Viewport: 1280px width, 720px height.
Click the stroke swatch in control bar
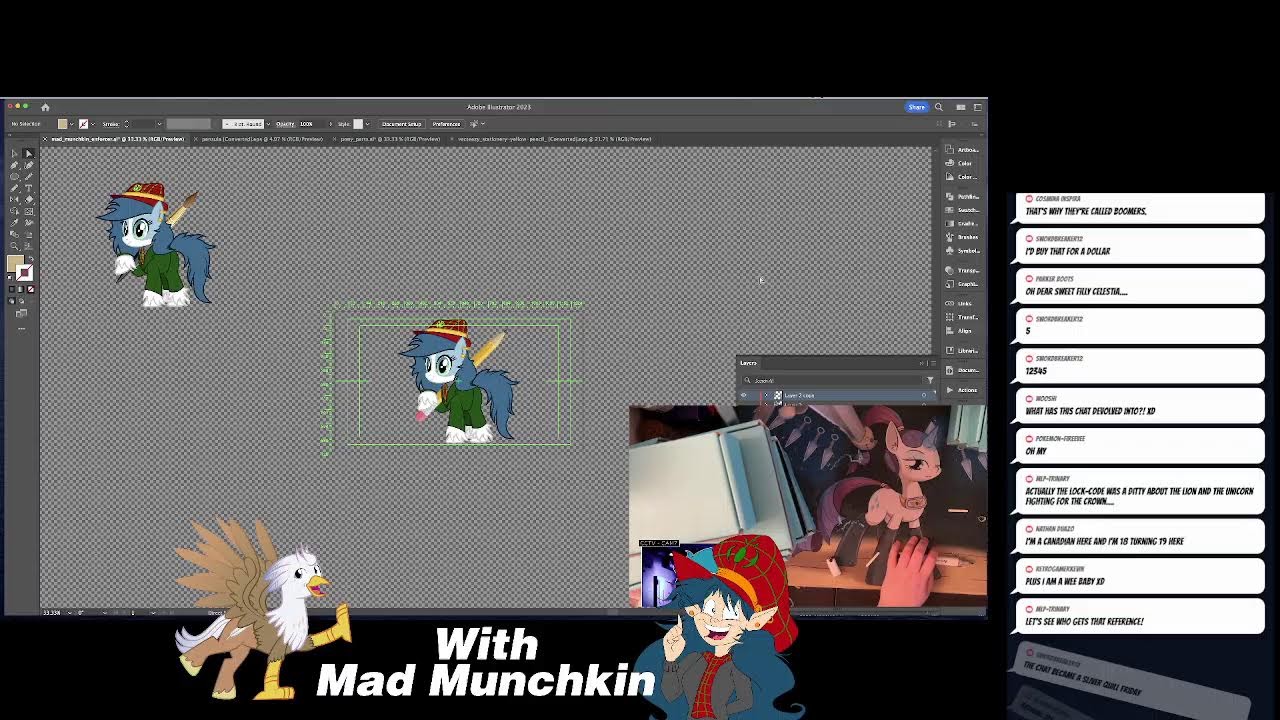point(83,124)
